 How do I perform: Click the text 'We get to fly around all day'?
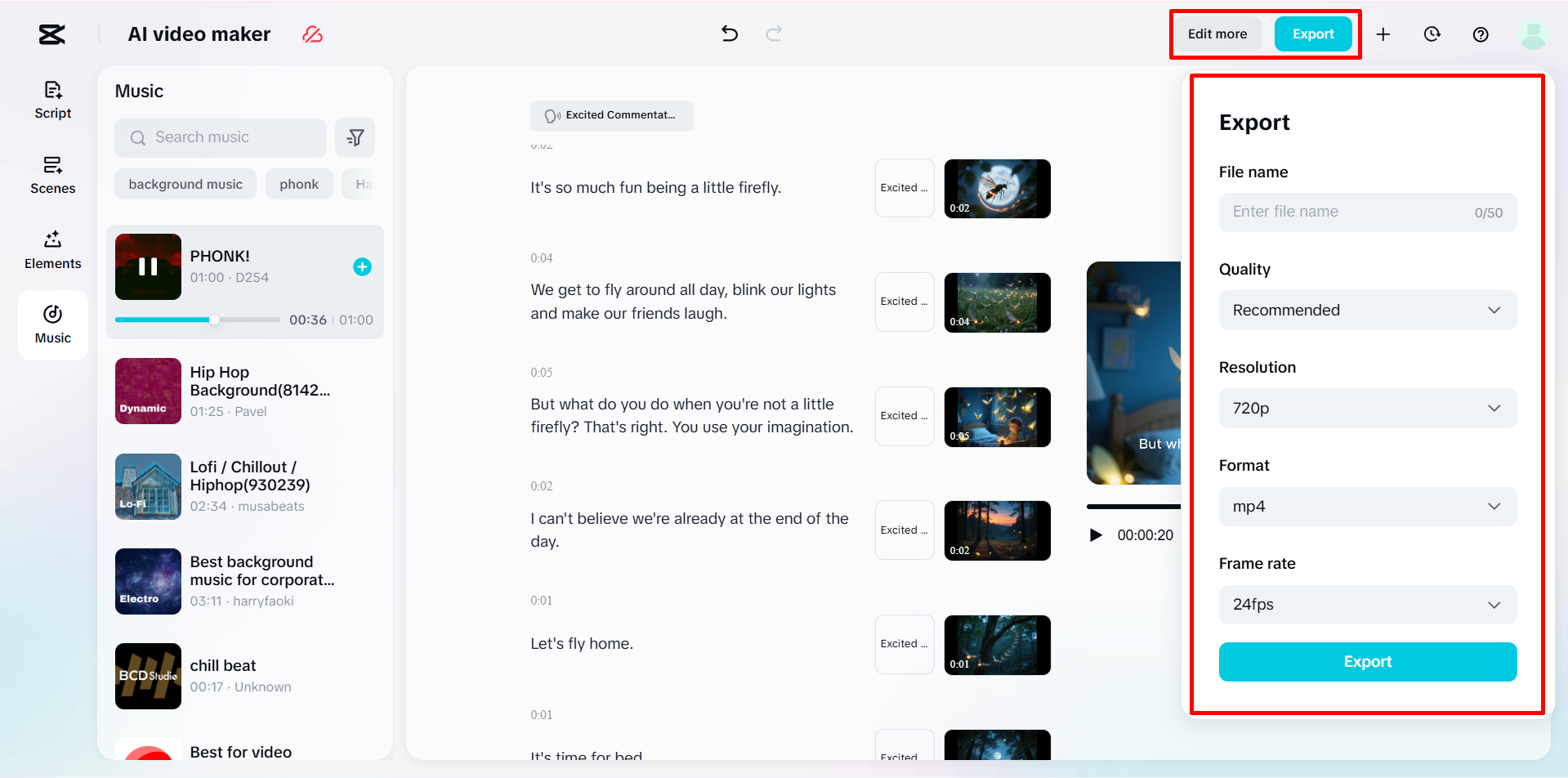coord(628,290)
